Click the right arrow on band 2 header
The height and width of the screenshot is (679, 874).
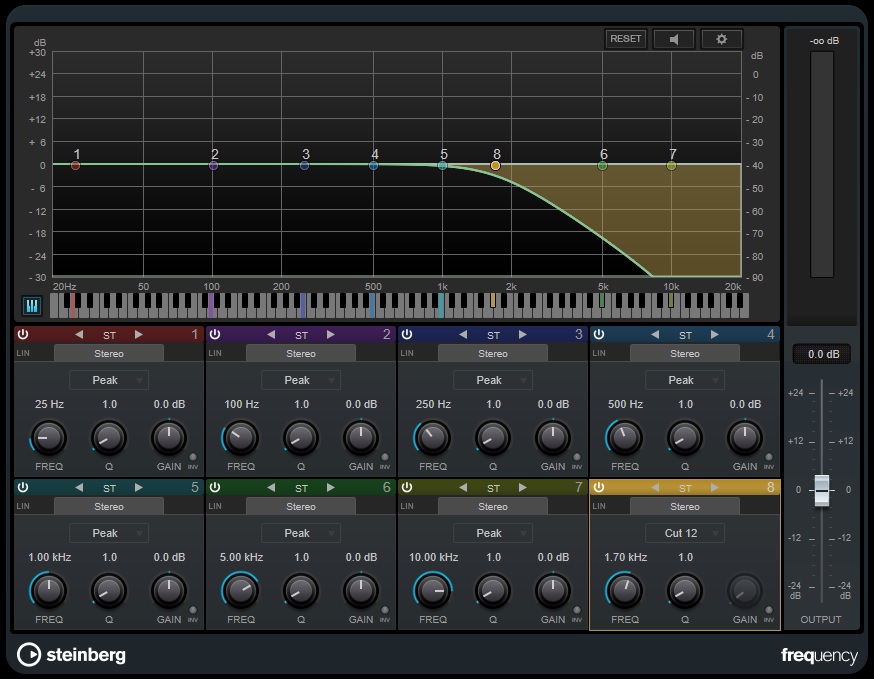tap(331, 334)
